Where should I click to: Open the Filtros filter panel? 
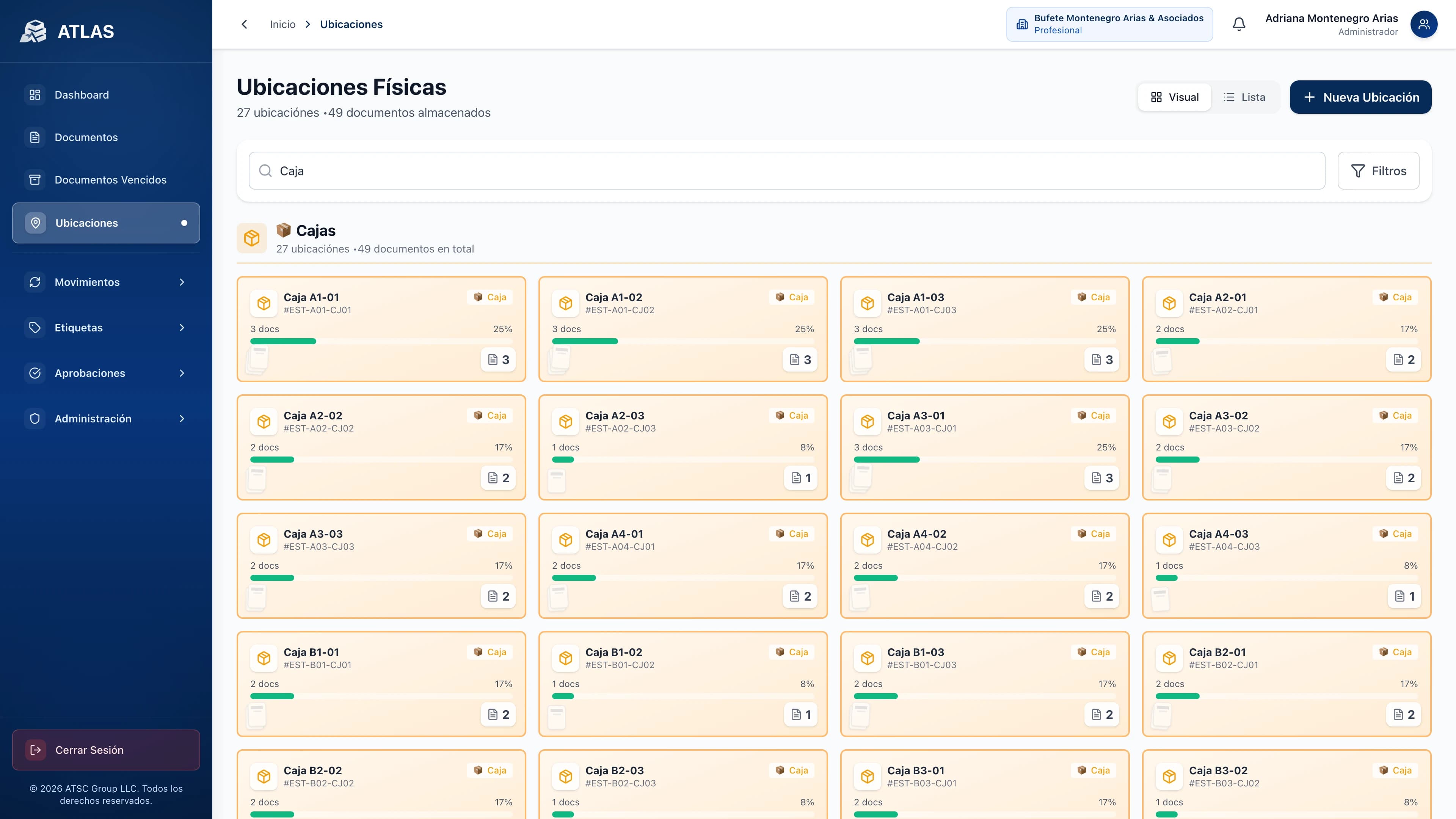[1378, 171]
